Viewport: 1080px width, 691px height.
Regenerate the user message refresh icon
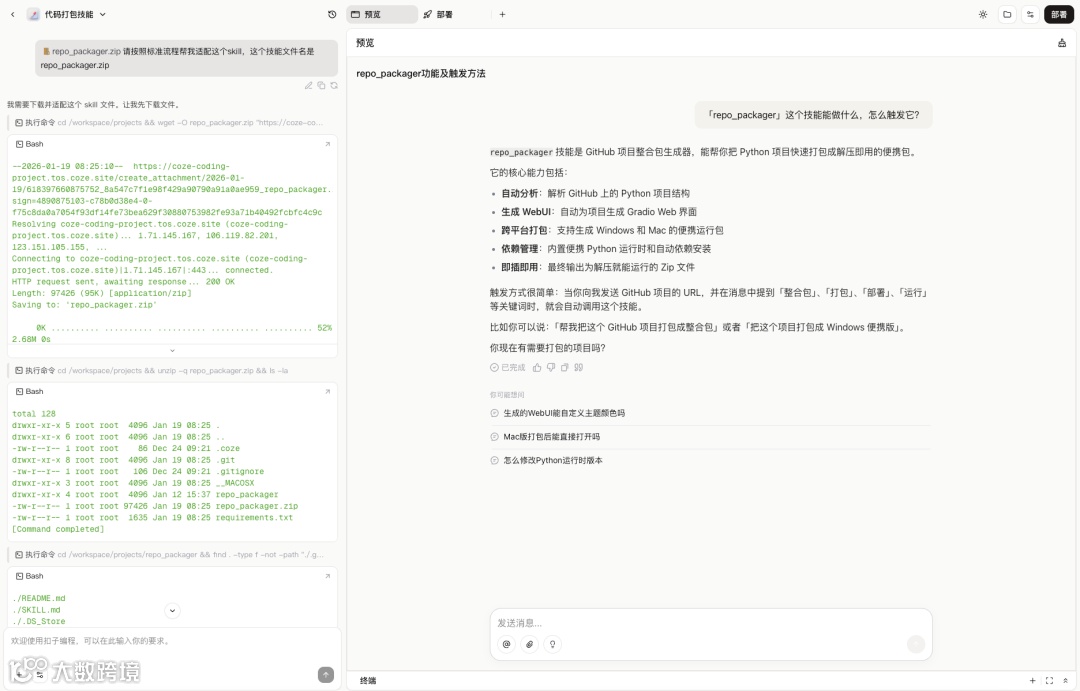coord(334,85)
